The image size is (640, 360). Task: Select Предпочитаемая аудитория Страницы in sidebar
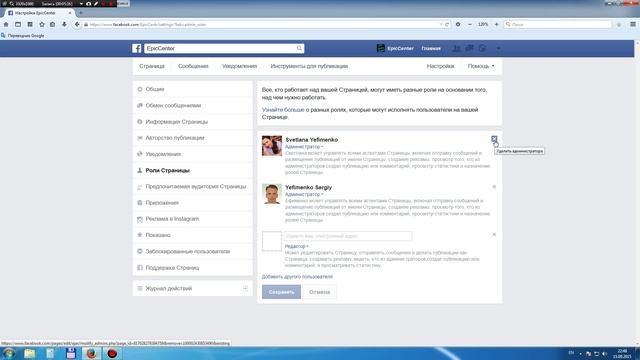pos(193,187)
